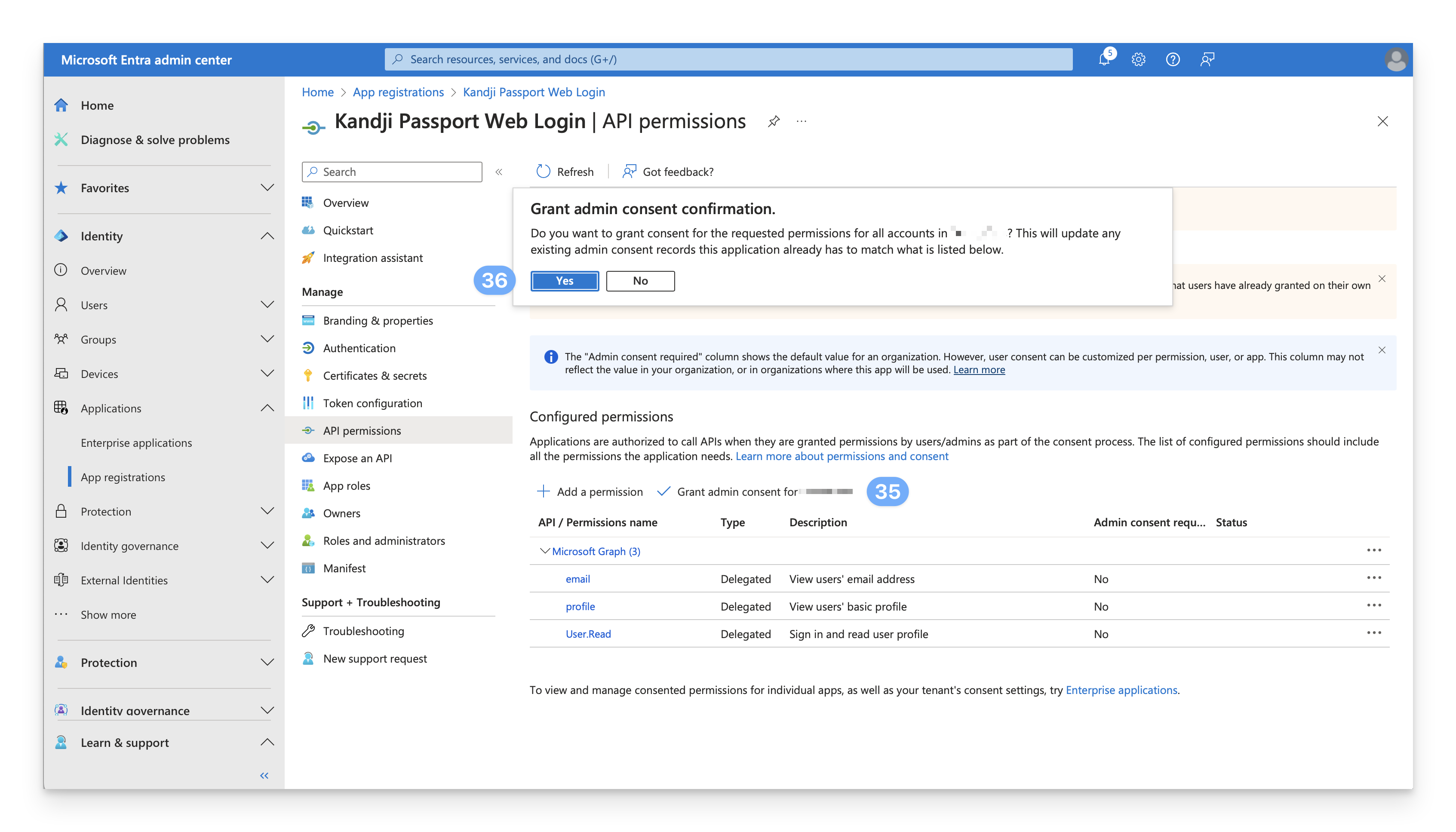Click the help question mark icon

(x=1173, y=59)
